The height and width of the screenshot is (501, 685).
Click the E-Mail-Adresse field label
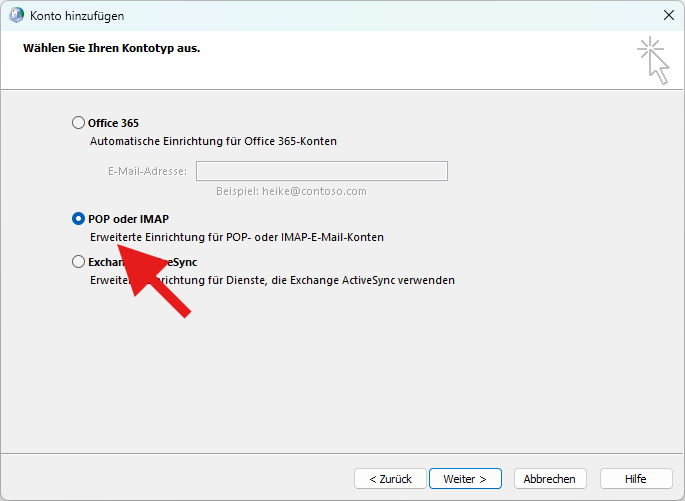tap(147, 171)
